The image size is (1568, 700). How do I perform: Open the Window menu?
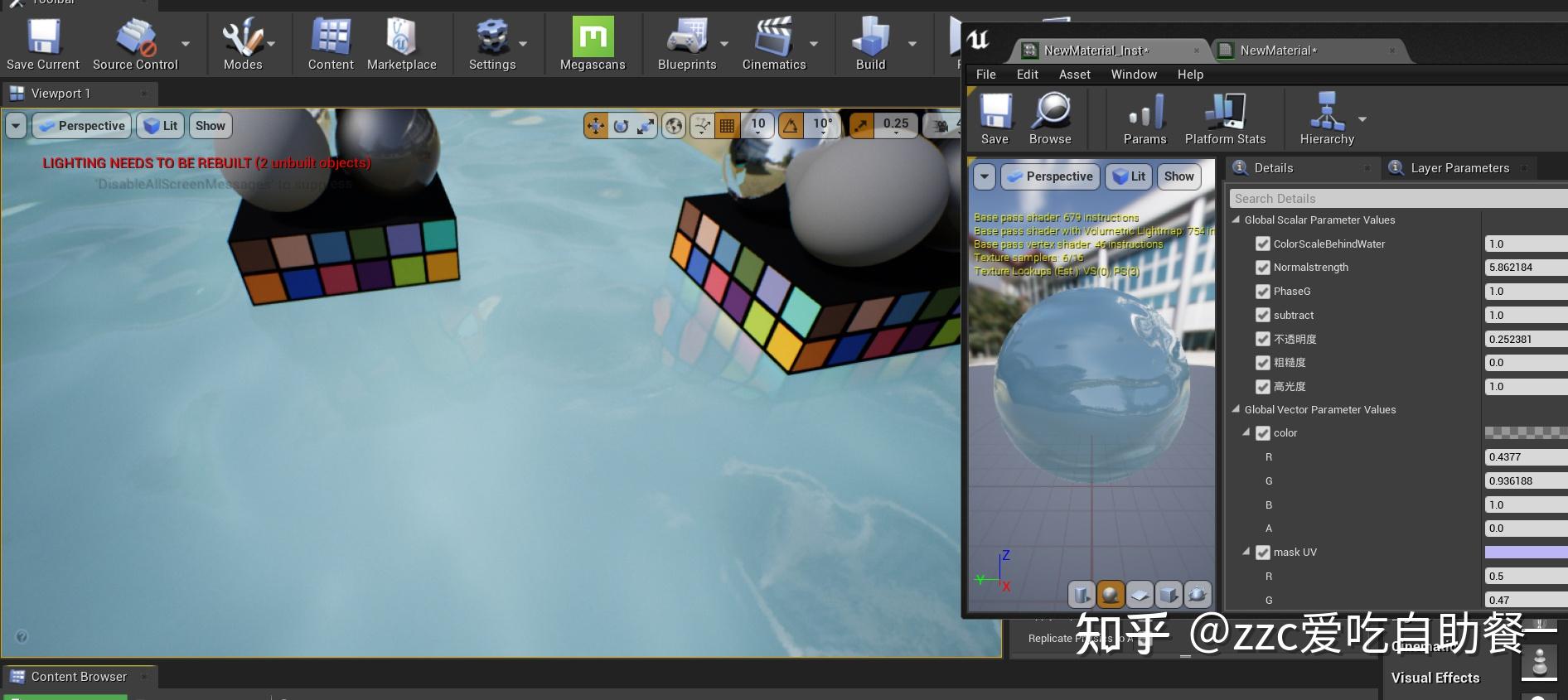[x=1134, y=75]
